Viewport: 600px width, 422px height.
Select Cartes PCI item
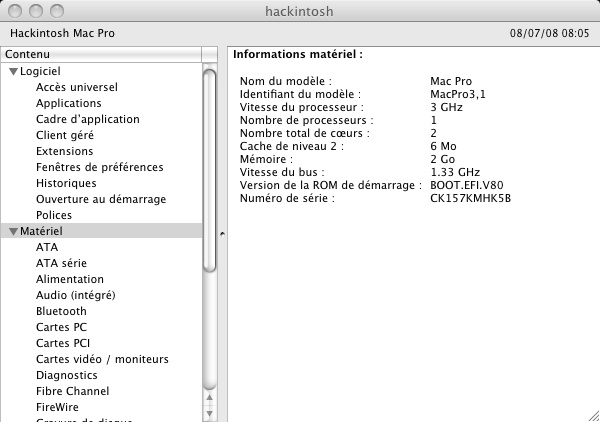[x=63, y=343]
